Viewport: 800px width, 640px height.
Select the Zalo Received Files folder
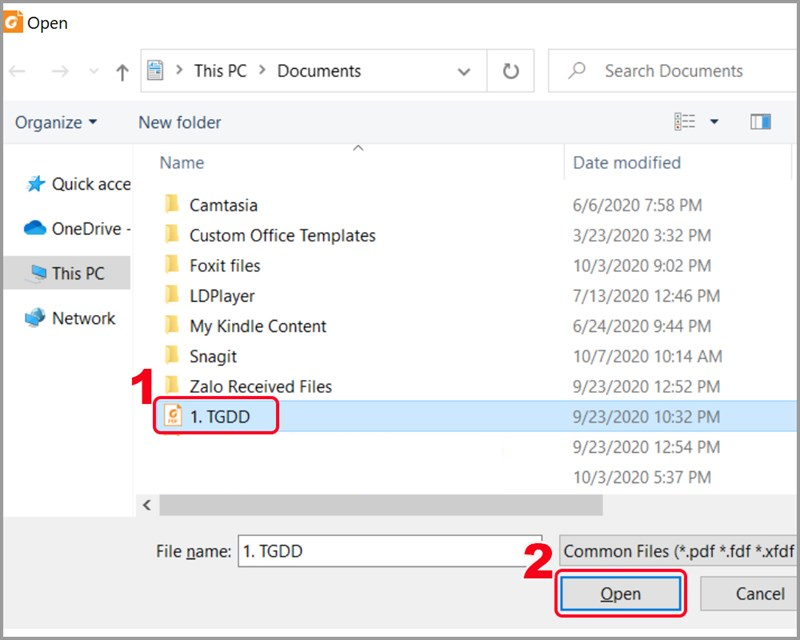(260, 386)
